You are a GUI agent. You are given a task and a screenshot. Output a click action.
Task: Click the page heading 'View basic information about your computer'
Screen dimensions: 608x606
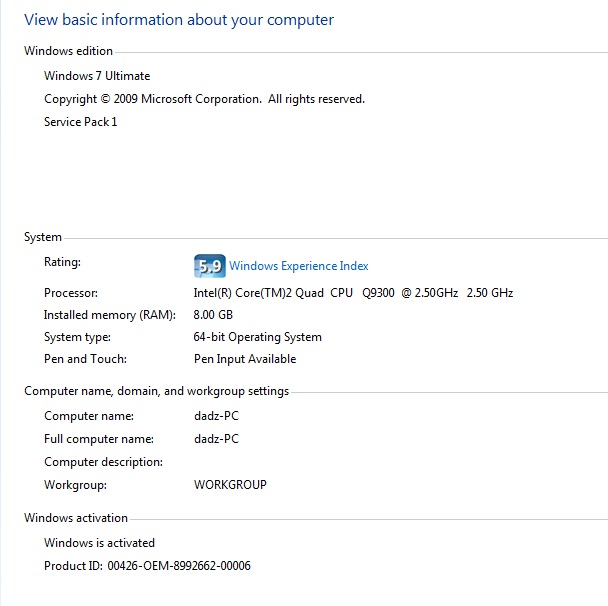click(x=179, y=20)
